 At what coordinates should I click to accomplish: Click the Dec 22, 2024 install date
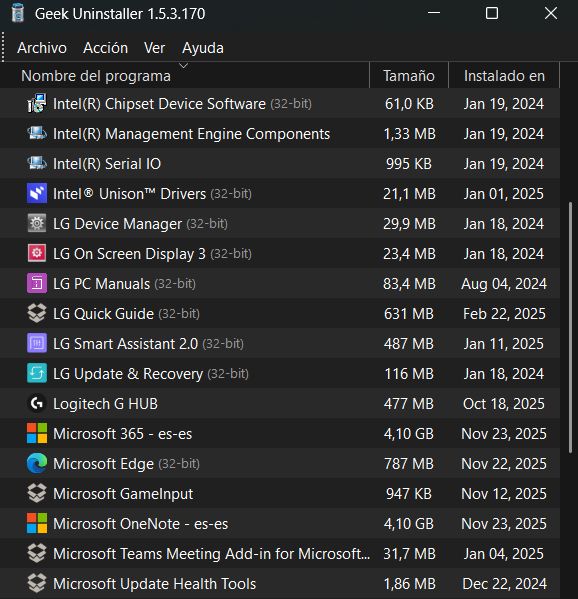click(504, 584)
